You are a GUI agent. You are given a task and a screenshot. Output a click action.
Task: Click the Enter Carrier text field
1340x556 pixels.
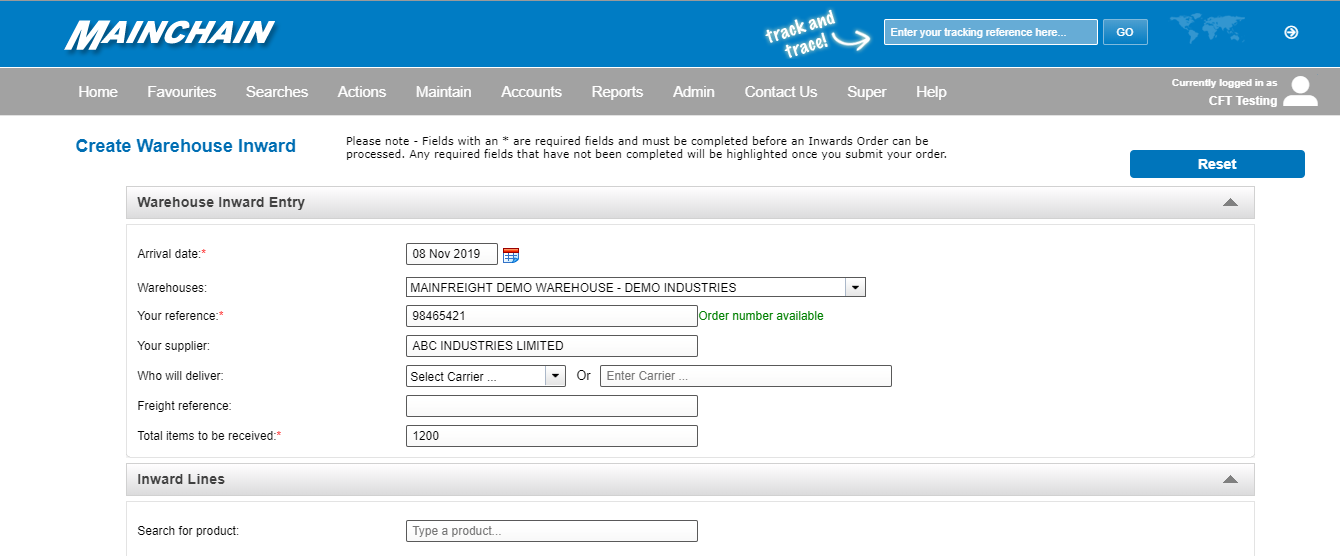tap(746, 376)
